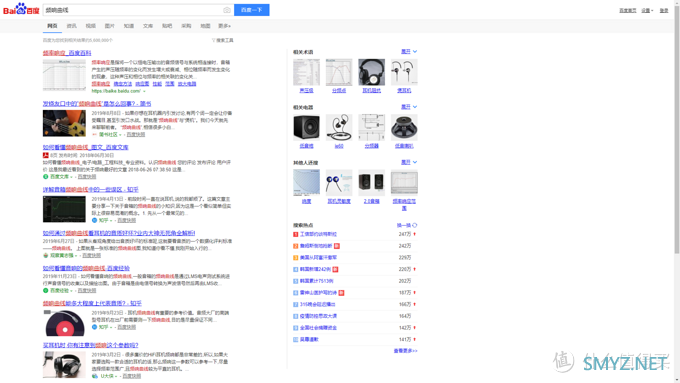Click the Baidu logo

pyautogui.click(x=21, y=9)
